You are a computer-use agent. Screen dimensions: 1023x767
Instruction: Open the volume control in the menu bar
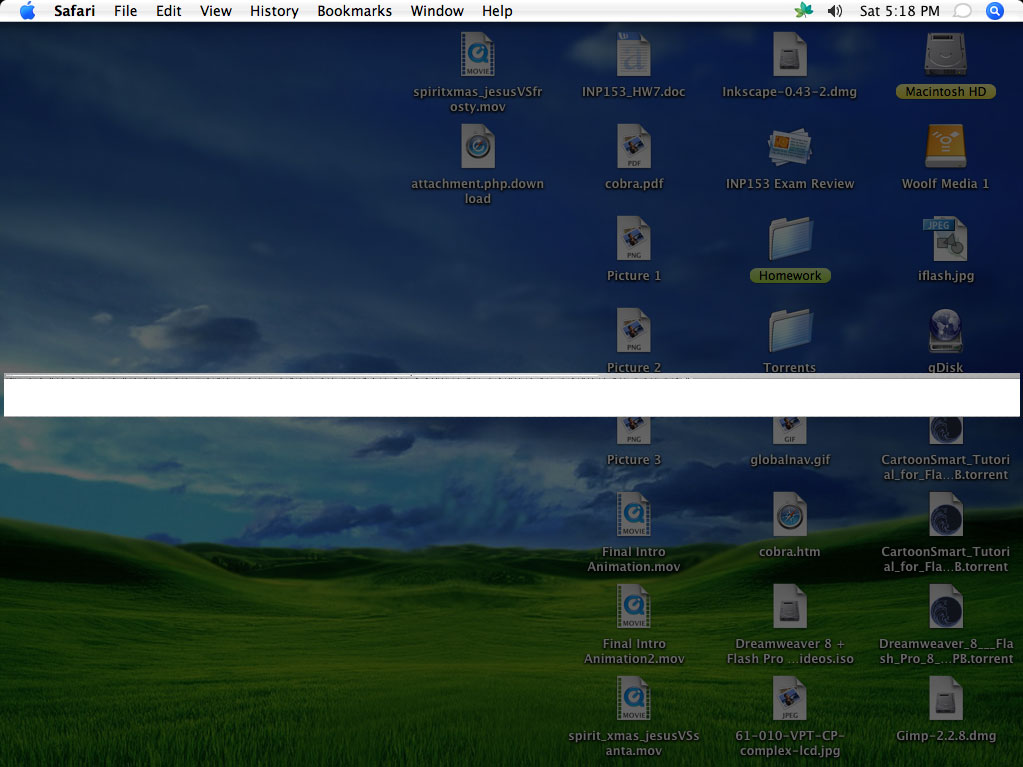835,11
